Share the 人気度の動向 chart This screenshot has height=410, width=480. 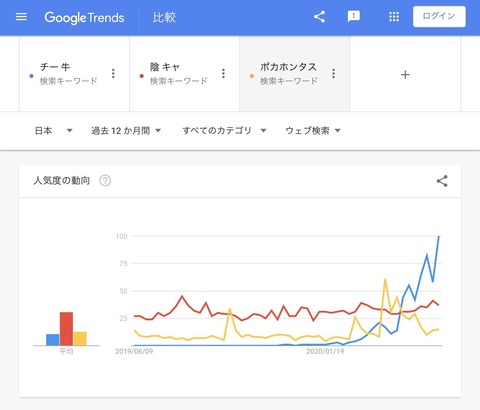coord(442,181)
